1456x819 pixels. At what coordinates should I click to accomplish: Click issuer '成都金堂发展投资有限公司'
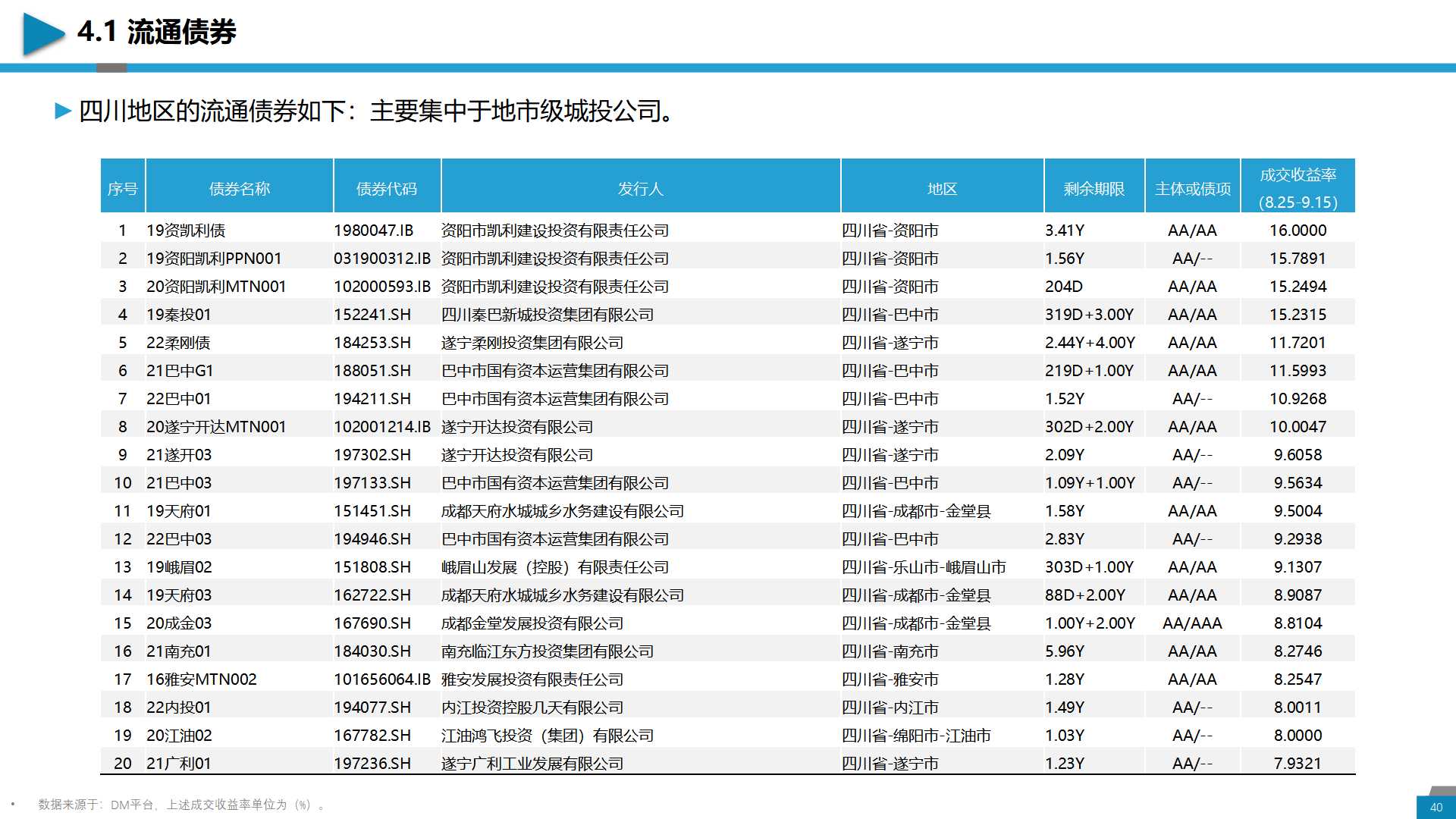[532, 623]
